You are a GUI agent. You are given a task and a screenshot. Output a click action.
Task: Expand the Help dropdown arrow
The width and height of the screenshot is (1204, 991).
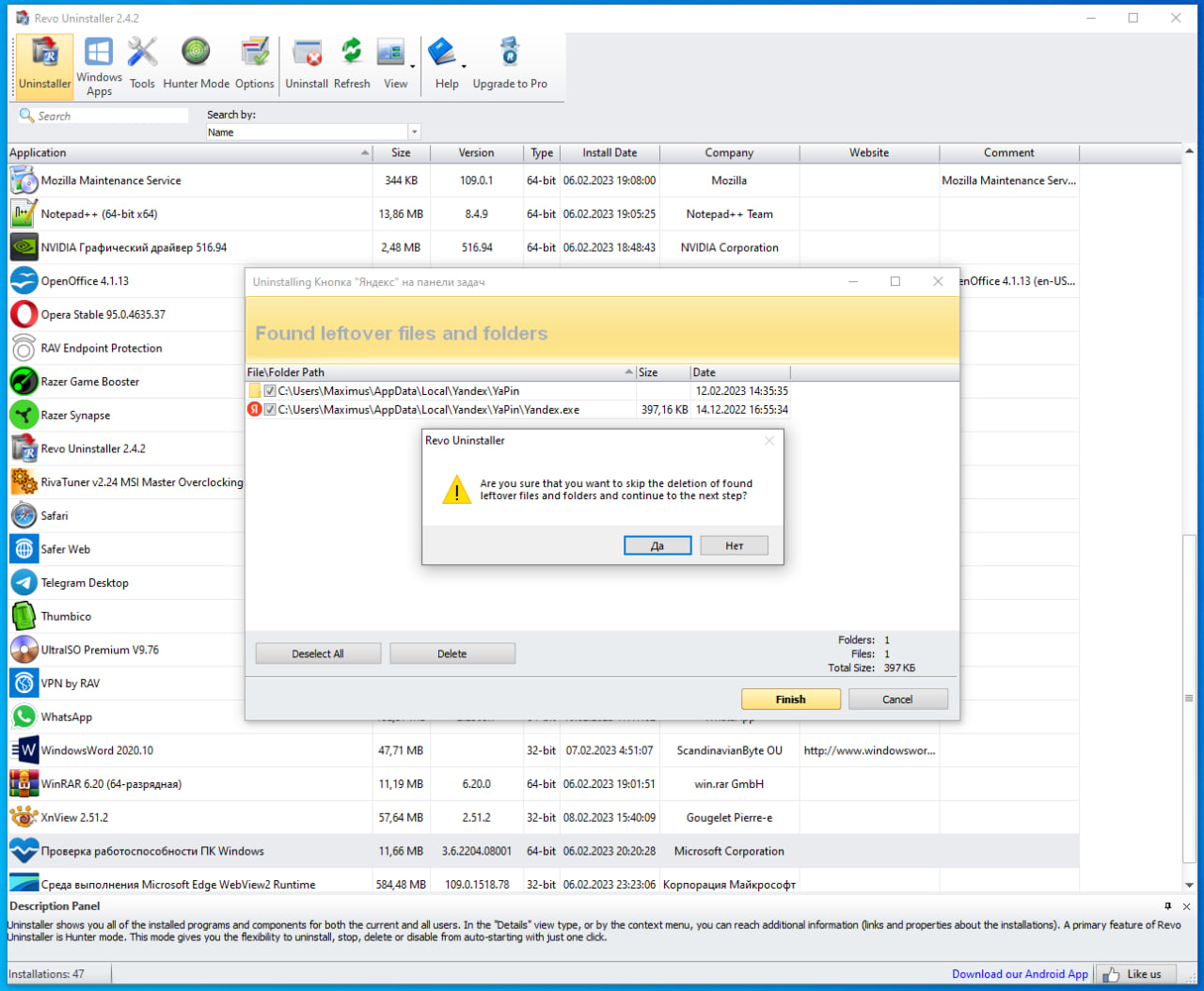click(464, 67)
